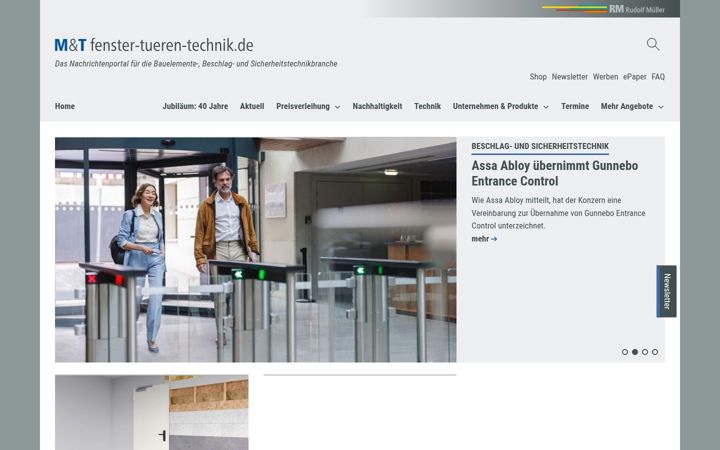The image size is (720, 450).
Task: Expand the Mehr Angebote dropdown chevron
Action: 661,107
